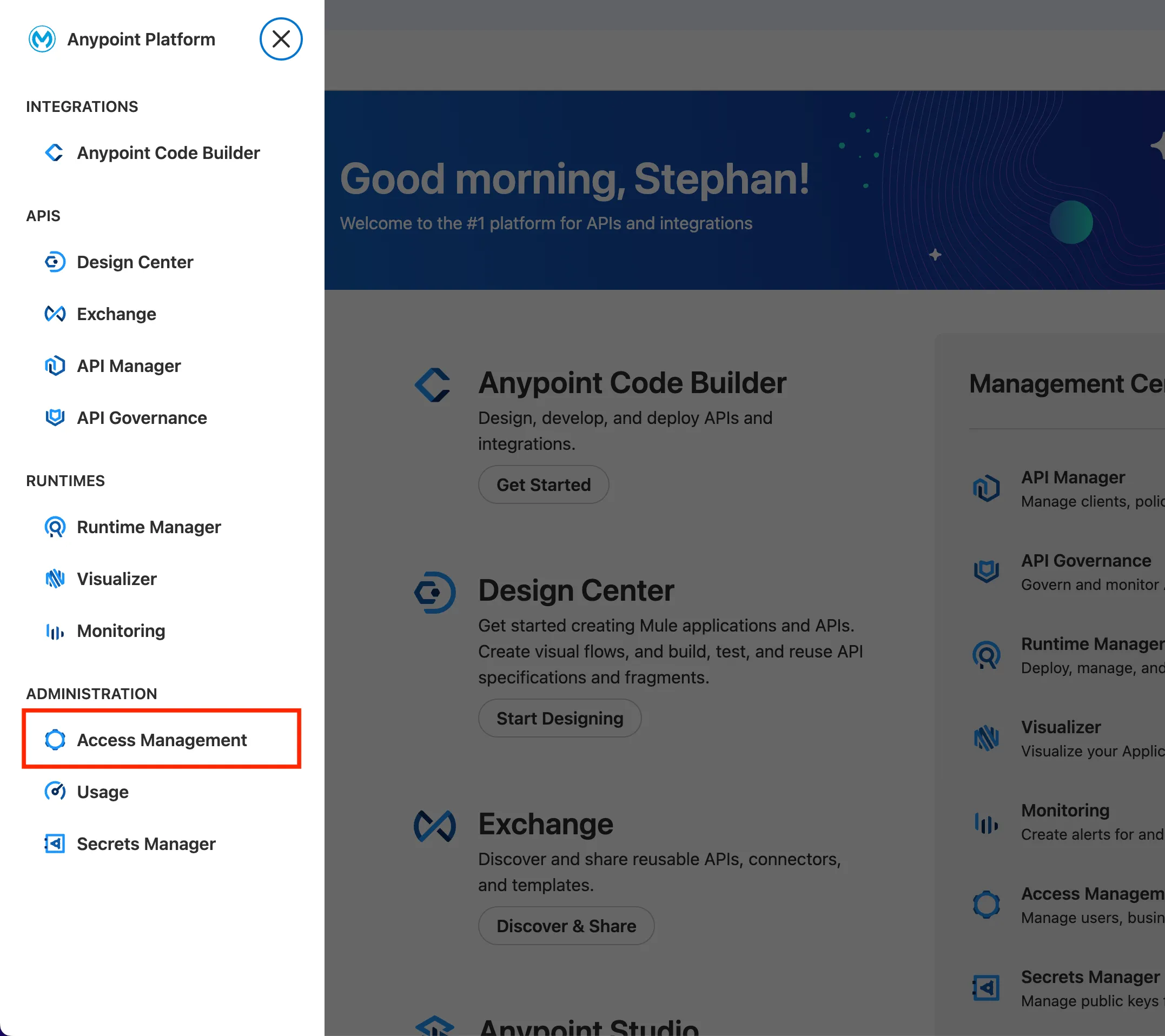This screenshot has width=1165, height=1036.
Task: Select the API Manager sidebar icon
Action: 55,366
